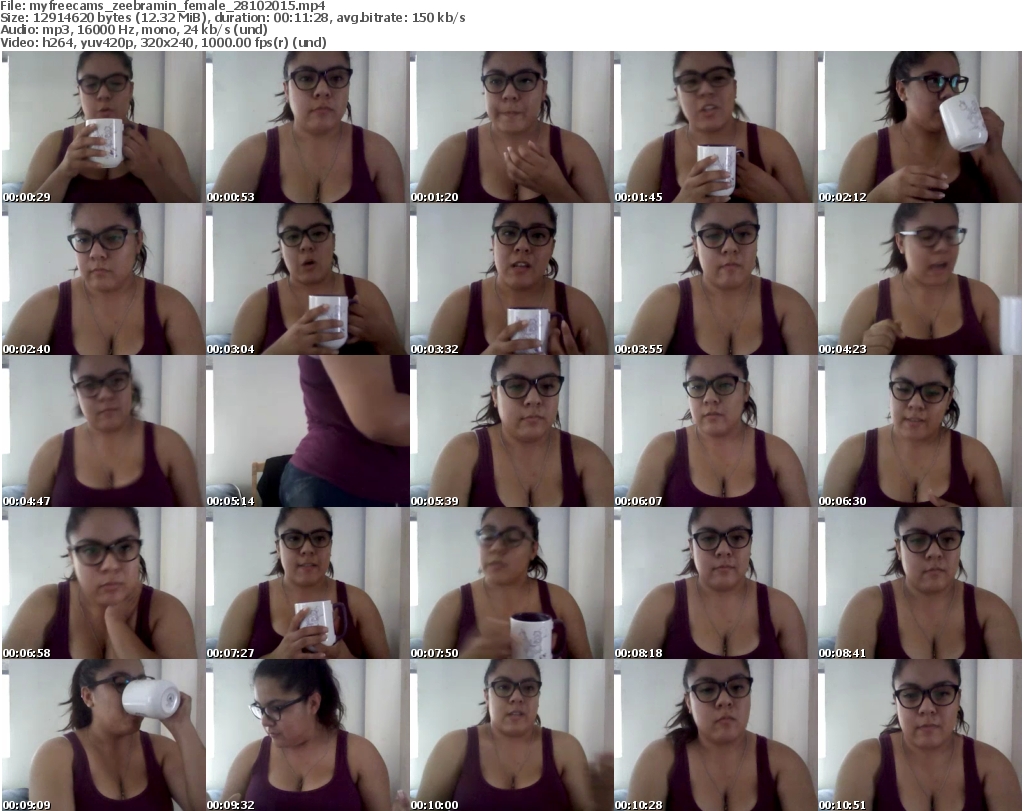Screen dimensions: 1024x811
Task: Open the 00:05:14 preview frame
Action: pos(308,432)
